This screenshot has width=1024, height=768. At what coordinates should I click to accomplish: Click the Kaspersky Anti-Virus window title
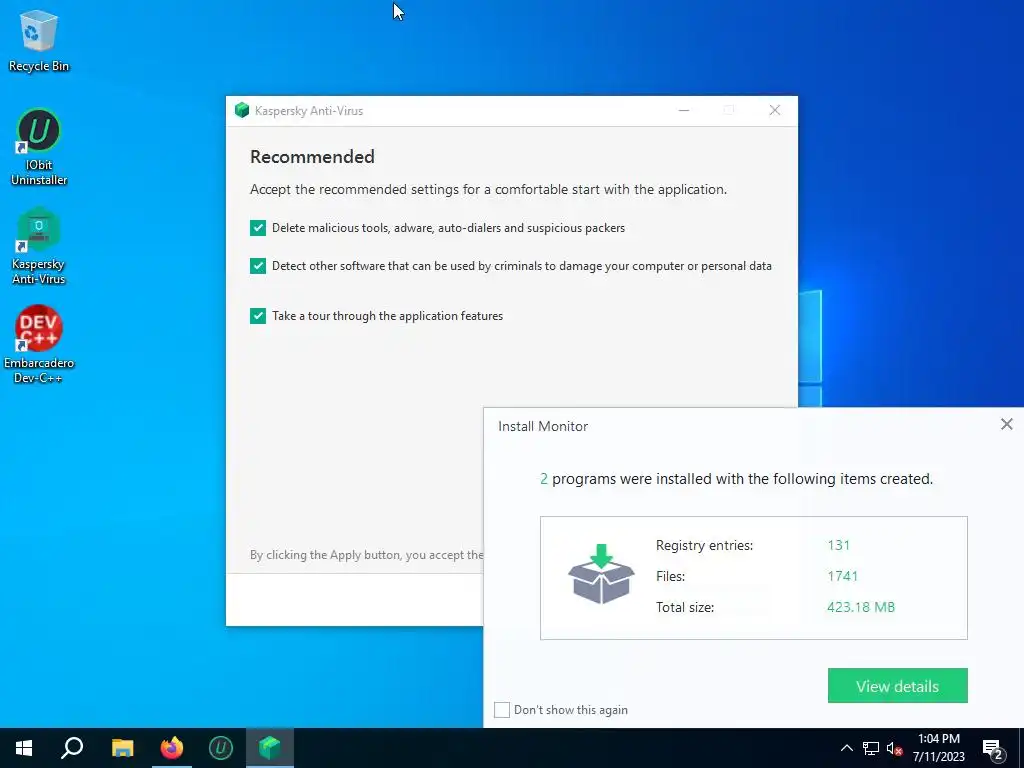coord(309,111)
